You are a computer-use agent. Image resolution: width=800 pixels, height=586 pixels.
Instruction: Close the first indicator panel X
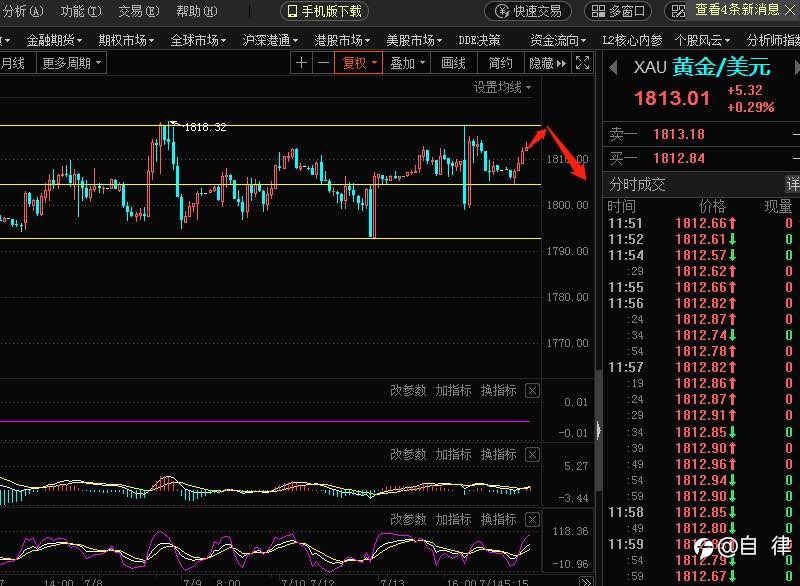coord(532,391)
